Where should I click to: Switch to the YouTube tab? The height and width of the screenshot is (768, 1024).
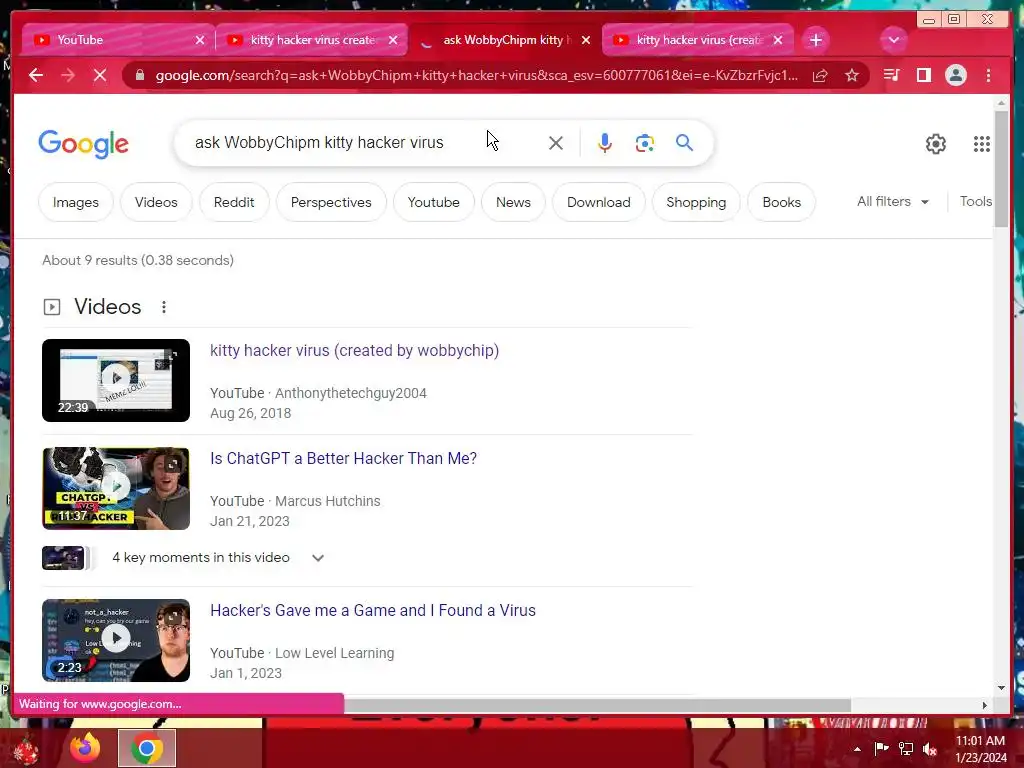(118, 40)
